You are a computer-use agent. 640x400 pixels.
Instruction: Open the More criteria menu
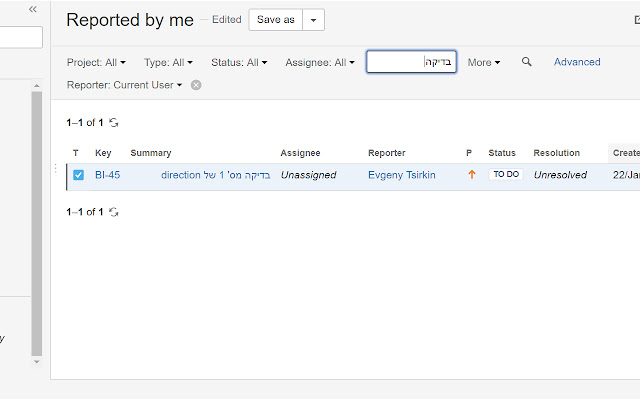tap(484, 62)
